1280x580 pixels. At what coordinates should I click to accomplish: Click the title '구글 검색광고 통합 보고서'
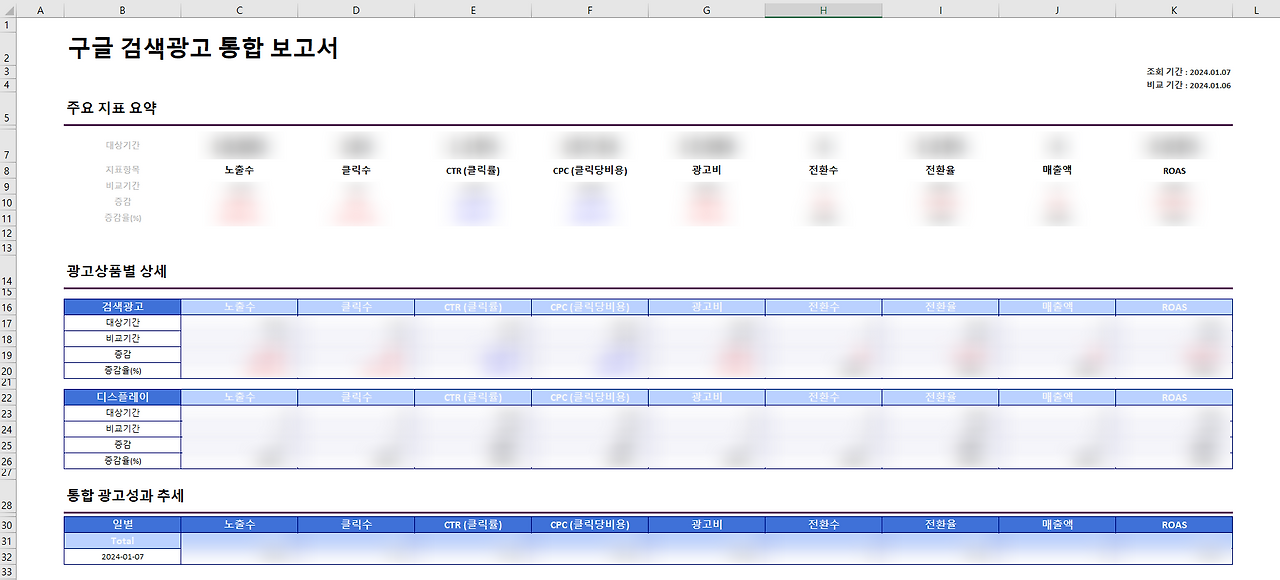click(x=203, y=48)
